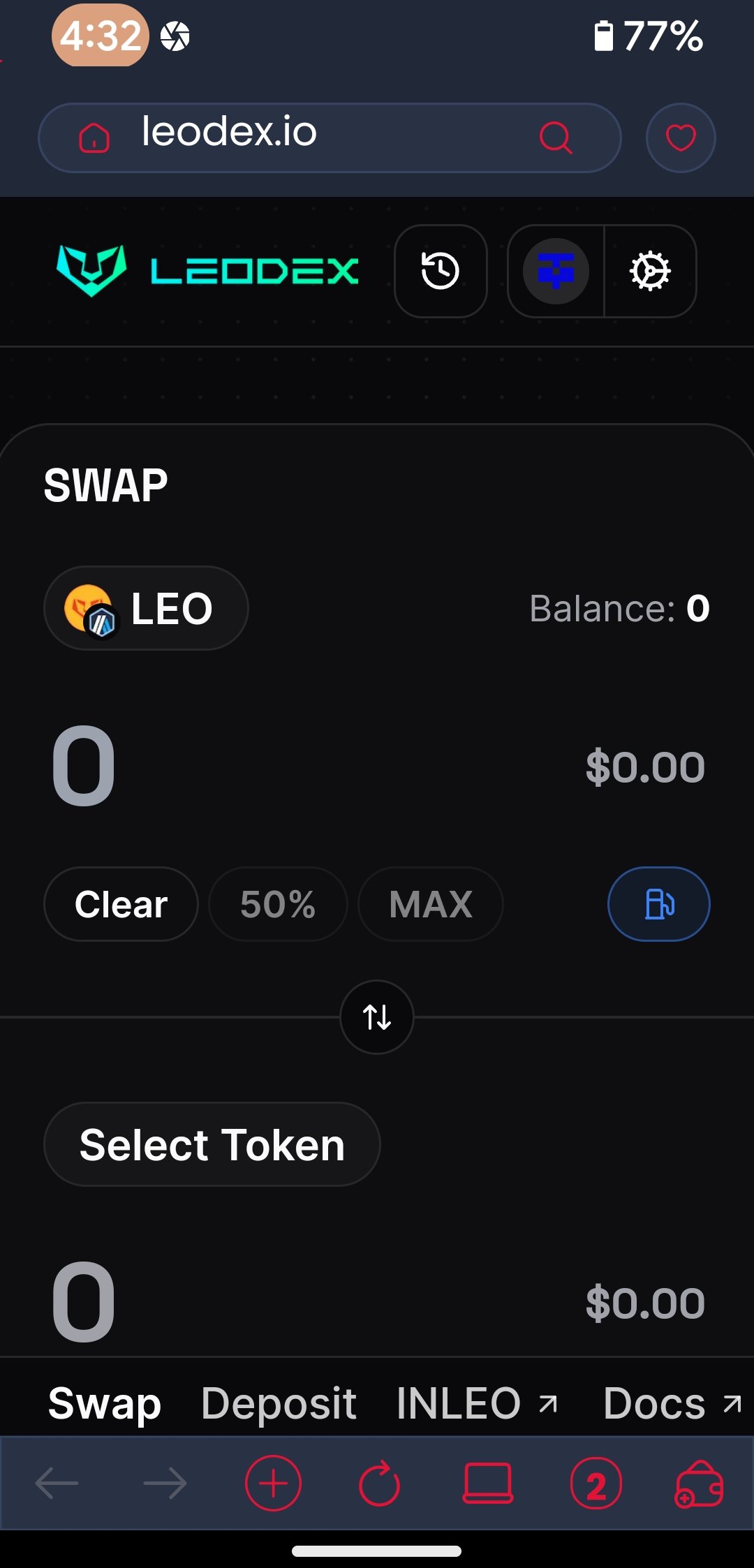Viewport: 754px width, 1568px height.
Task: Set amount to 50% of balance
Action: 278,904
